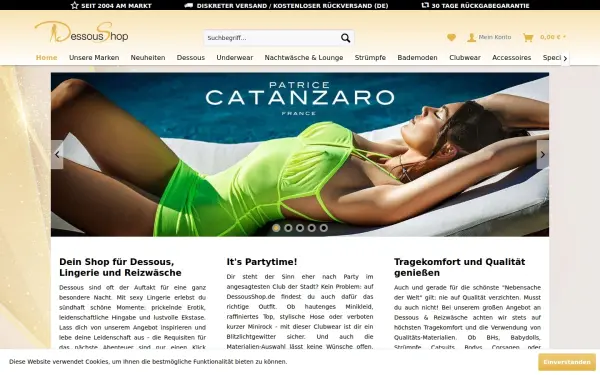Screen dimensions: 600x375
Task: Open Dessous category menu
Action: [x=191, y=58]
